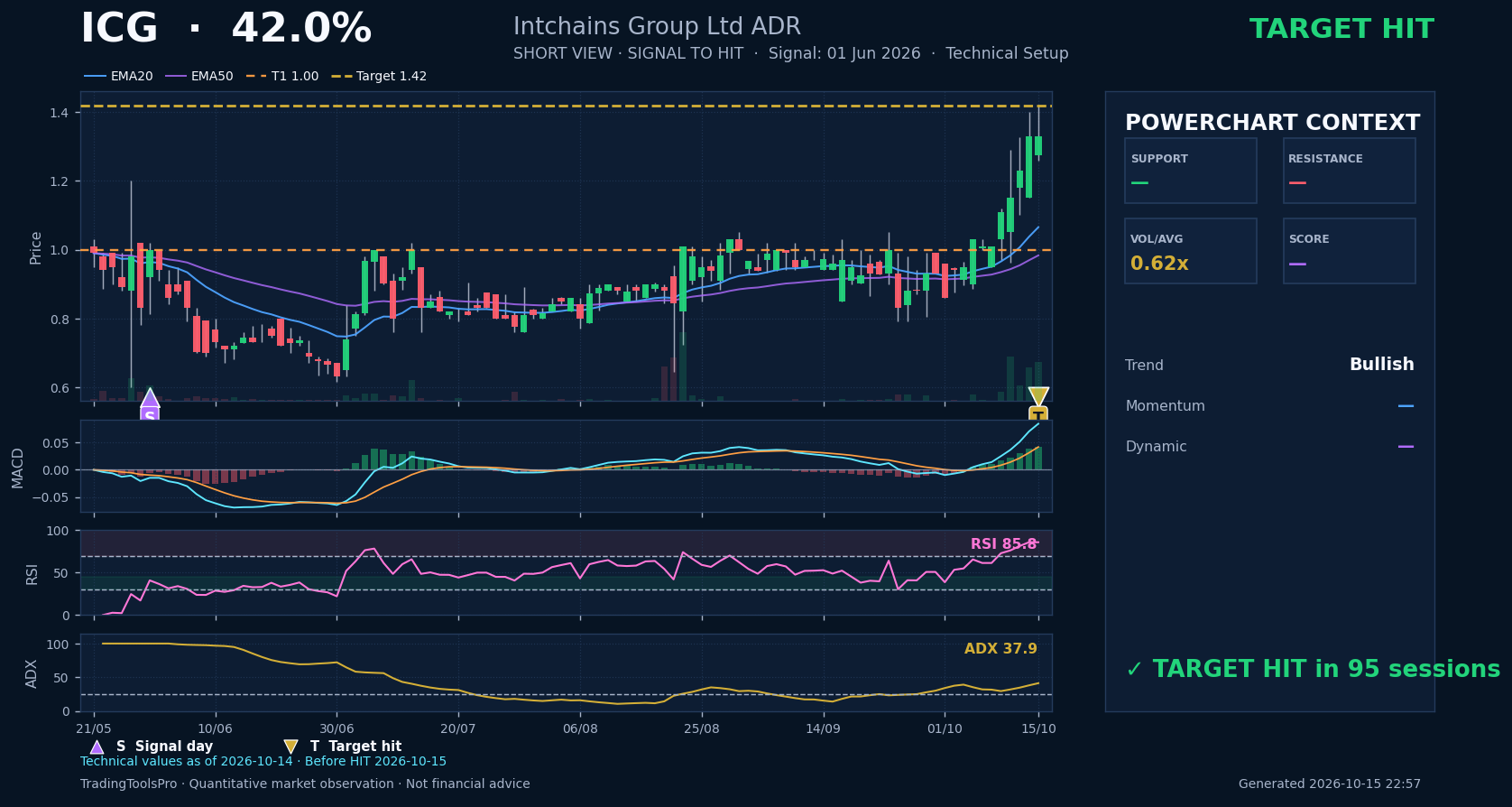
Task: Click the EMA20 legend entry
Action: [119, 77]
